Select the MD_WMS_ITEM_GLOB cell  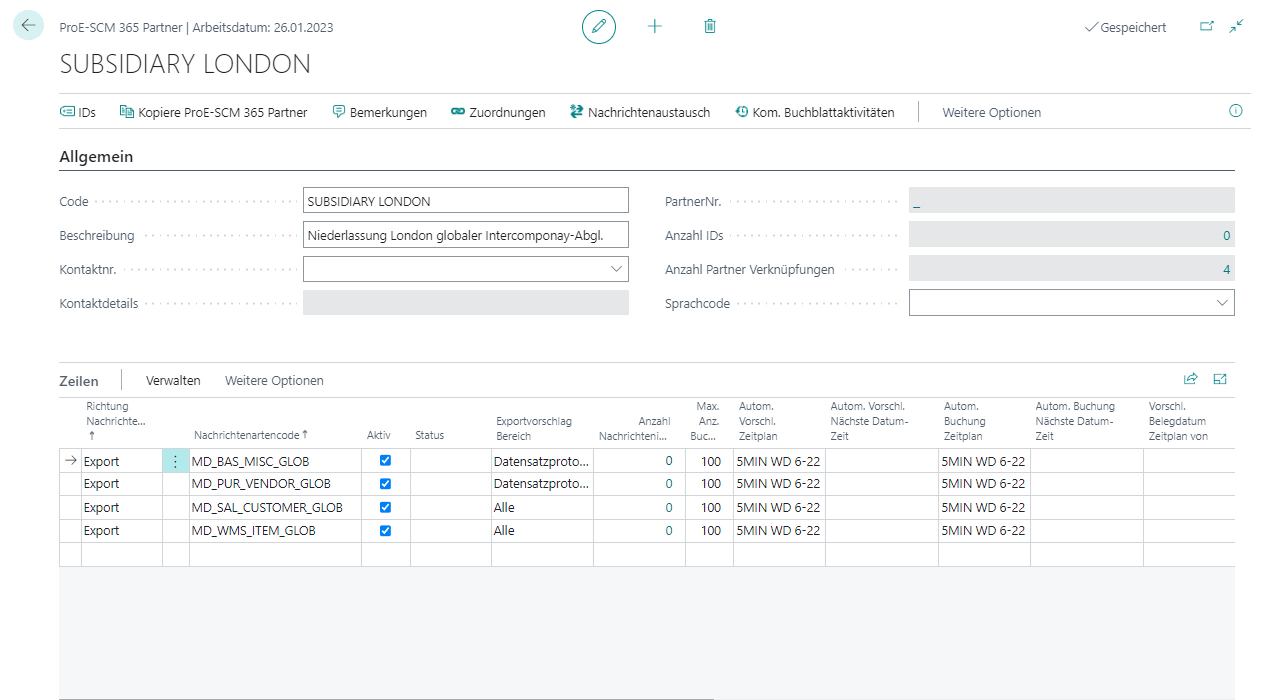pos(275,531)
